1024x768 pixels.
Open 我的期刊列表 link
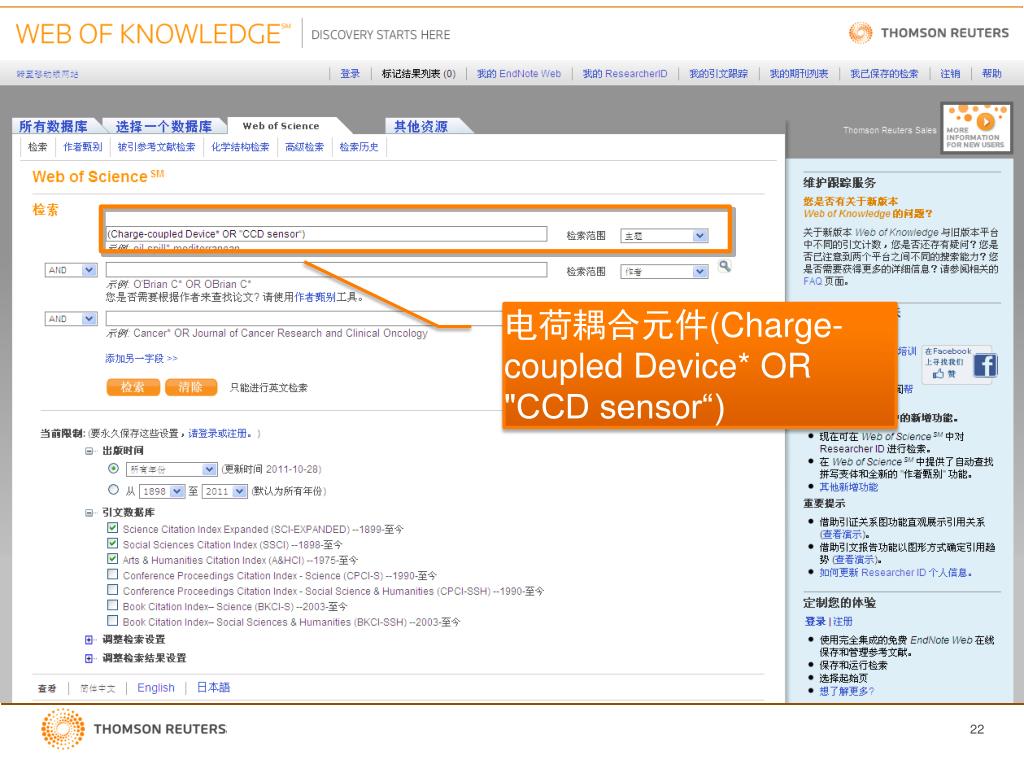[799, 74]
